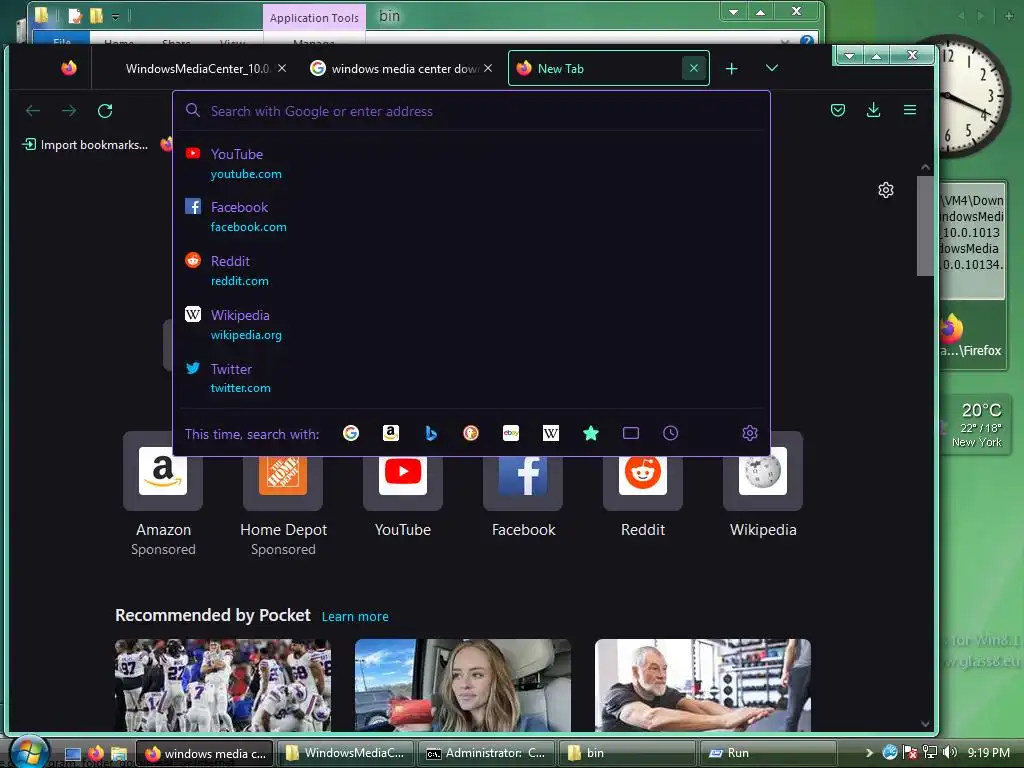The width and height of the screenshot is (1024, 768).
Task: Go back using the back arrow
Action: [33, 110]
